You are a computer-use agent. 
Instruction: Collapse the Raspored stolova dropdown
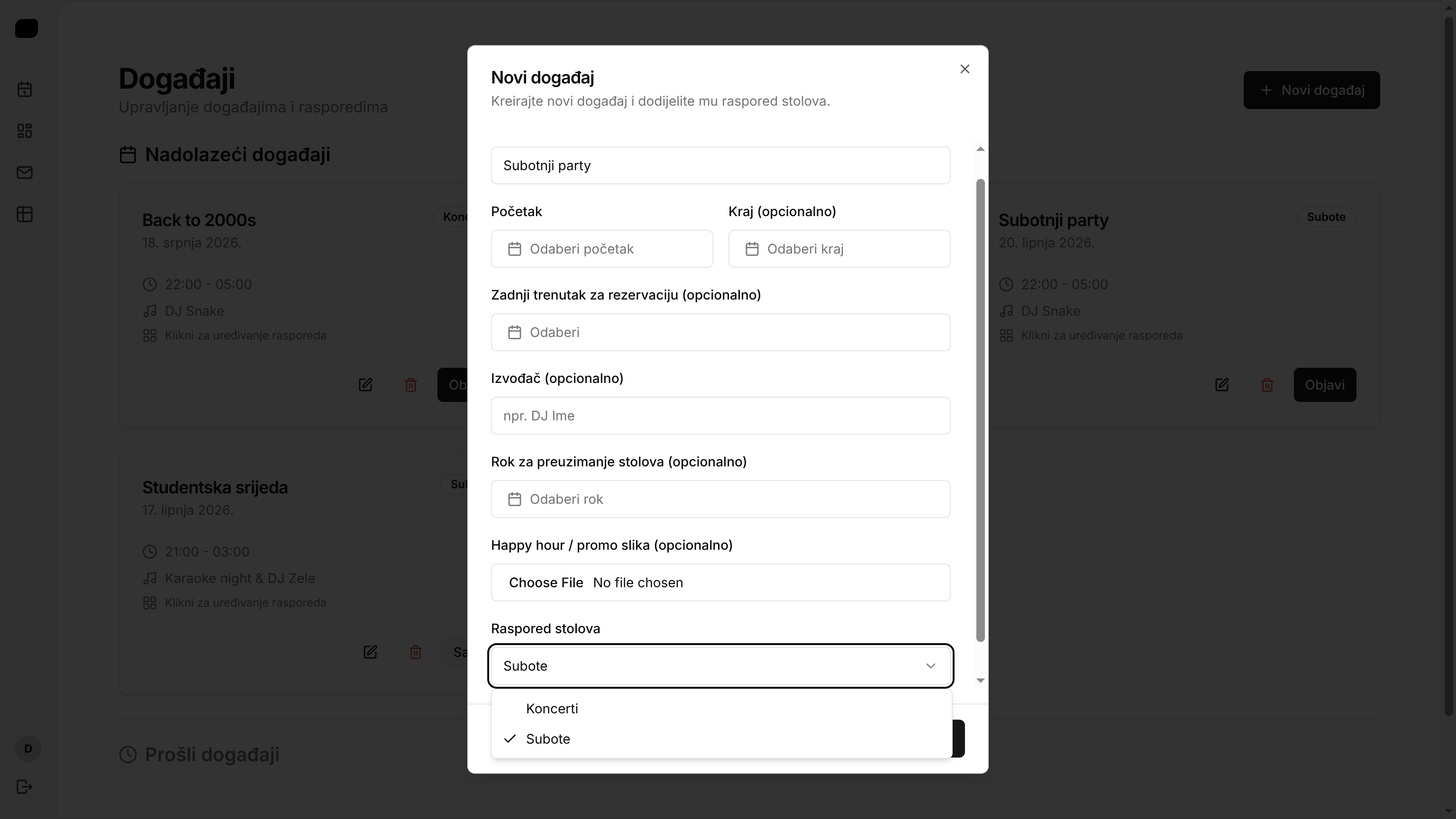pos(720,666)
